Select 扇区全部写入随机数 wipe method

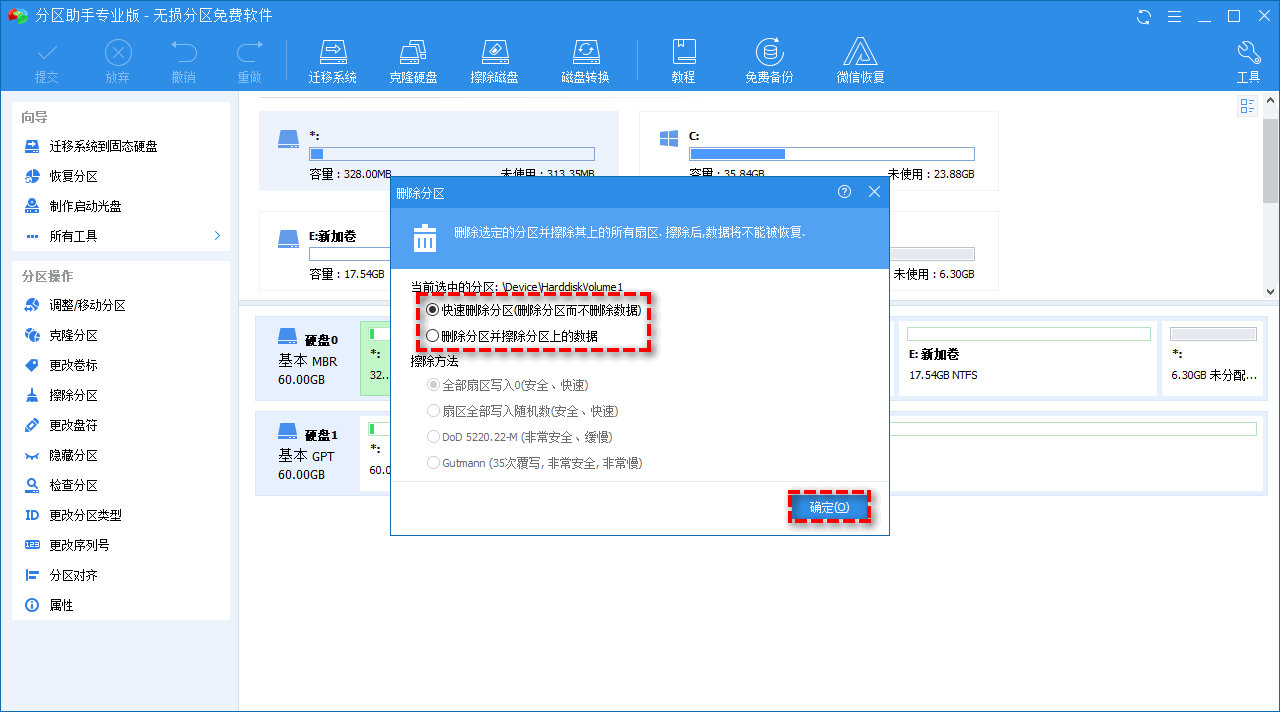point(521,411)
